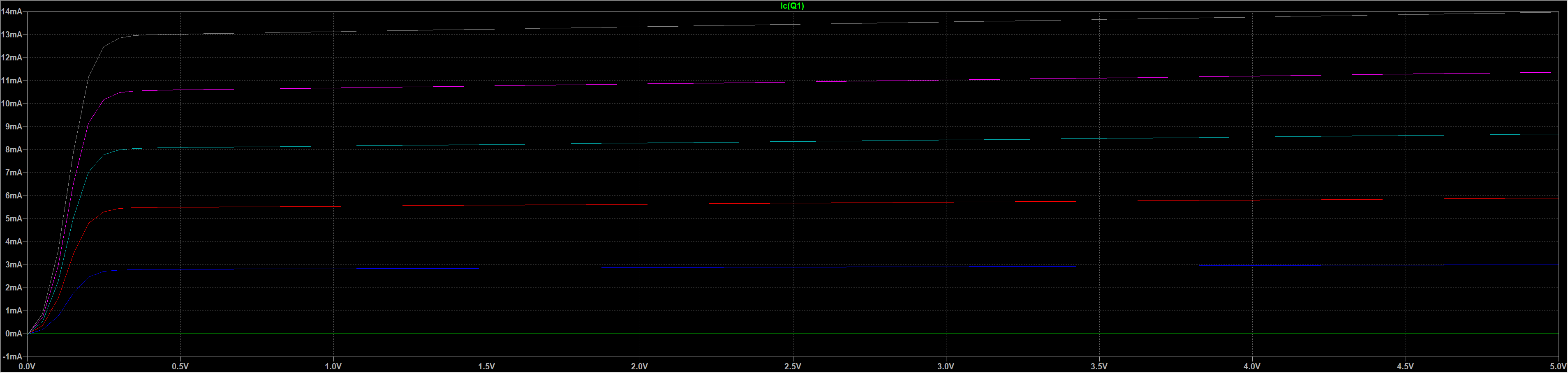The height and width of the screenshot is (373, 1568).
Task: Click the magenta trace near 11mA
Action: click(791, 82)
